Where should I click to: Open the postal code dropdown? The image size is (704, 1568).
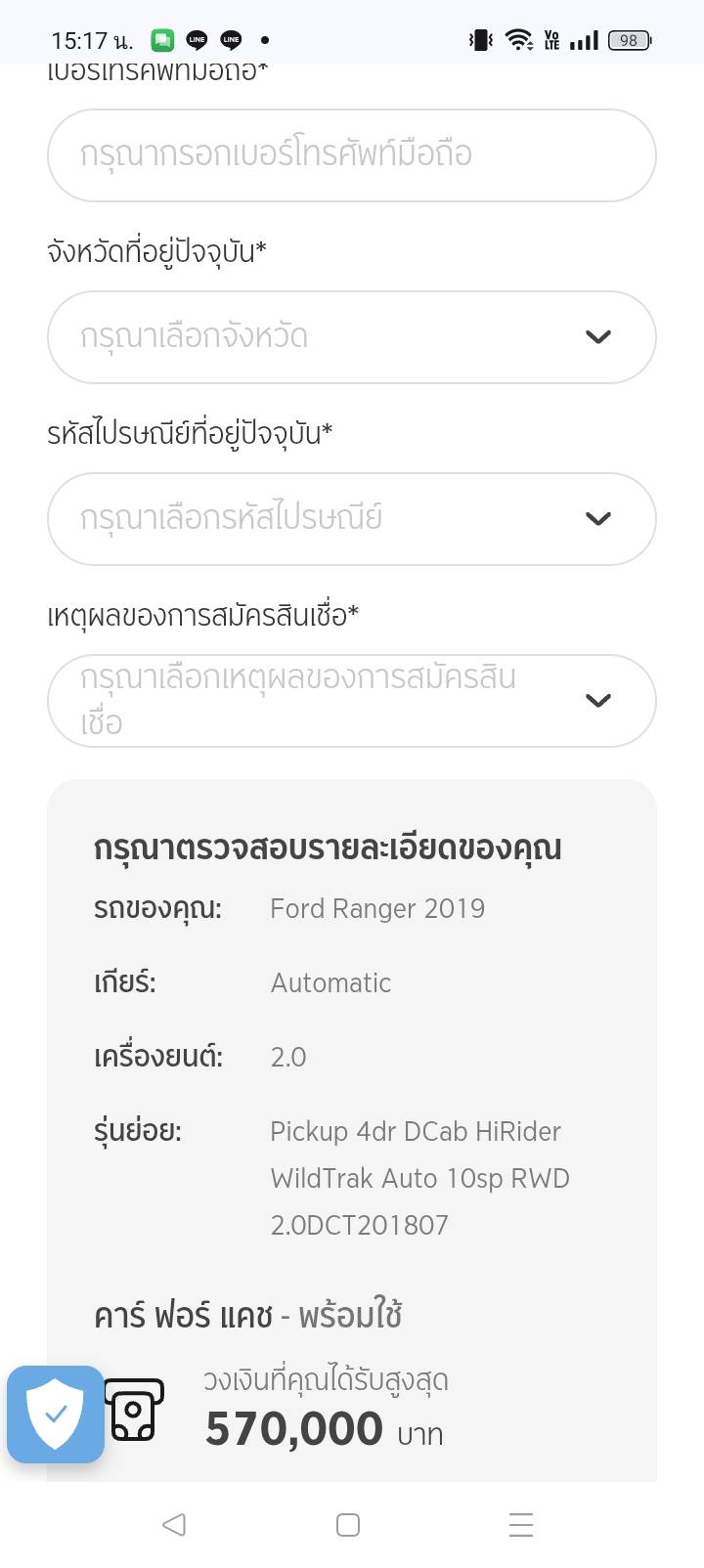pos(323,519)
